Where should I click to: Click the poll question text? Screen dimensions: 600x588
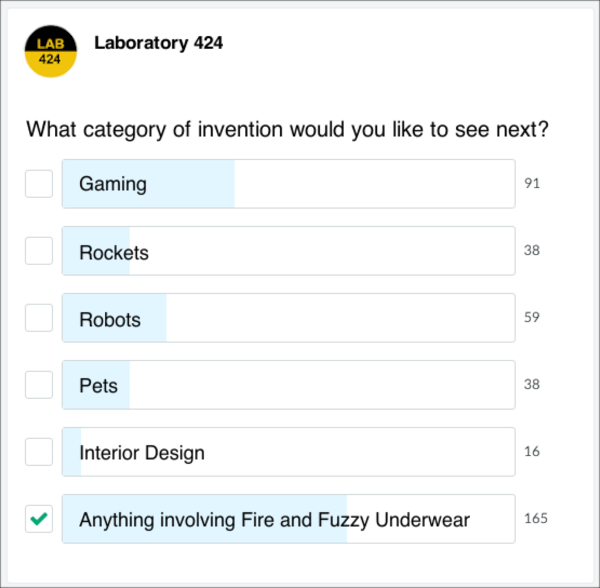pos(287,130)
